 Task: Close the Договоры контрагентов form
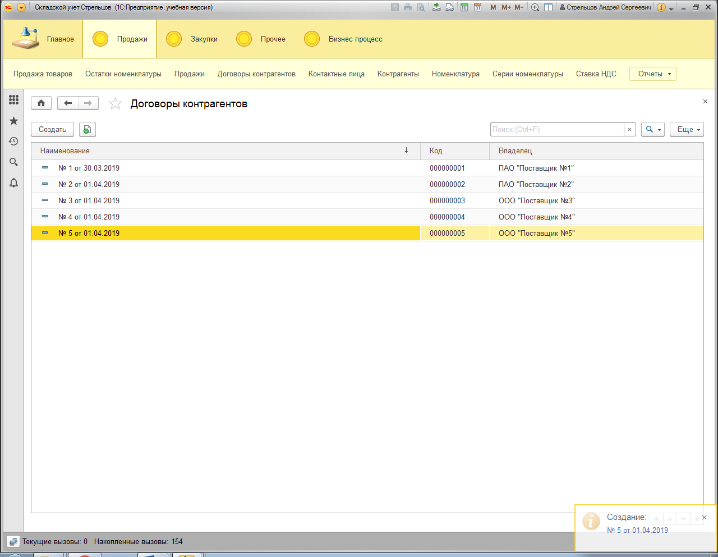[x=705, y=101]
